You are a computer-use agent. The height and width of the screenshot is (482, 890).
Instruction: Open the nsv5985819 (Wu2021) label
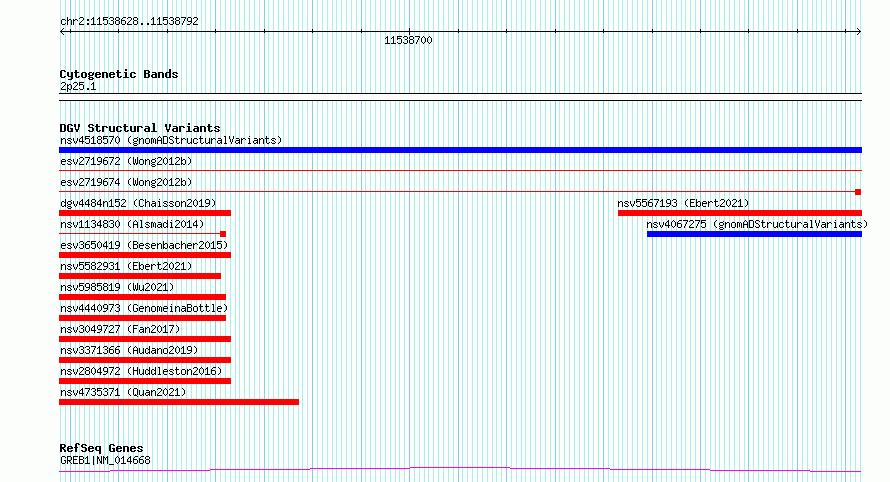click(x=117, y=287)
